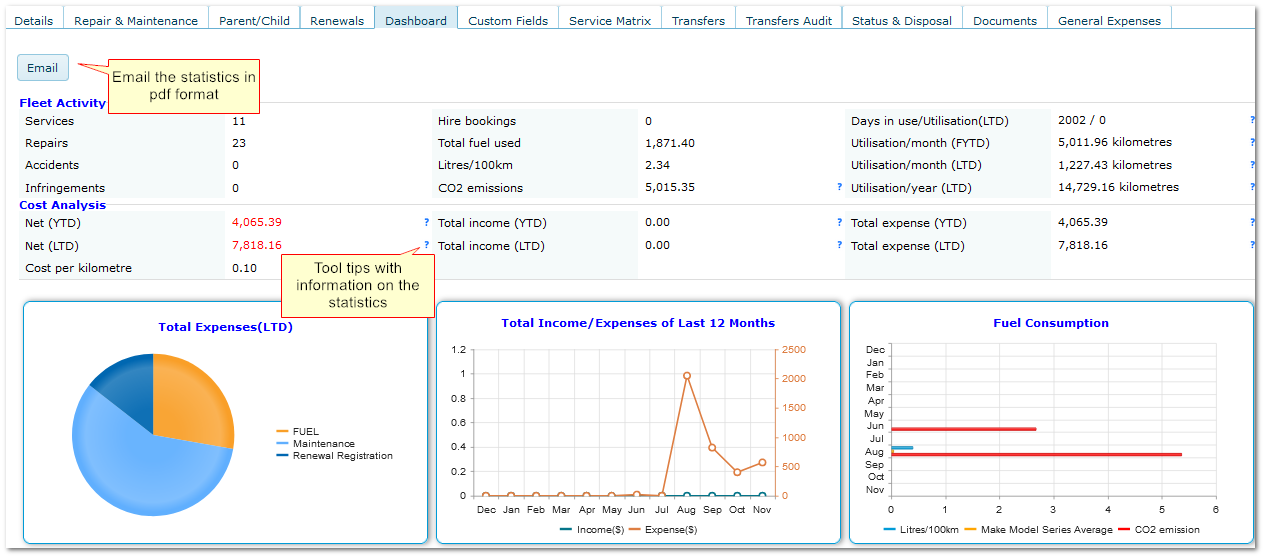The width and height of the screenshot is (1265, 558).
Task: Click help icon beside Days in use/Utilisation(LTD)
Action: pyautogui.click(x=1251, y=120)
